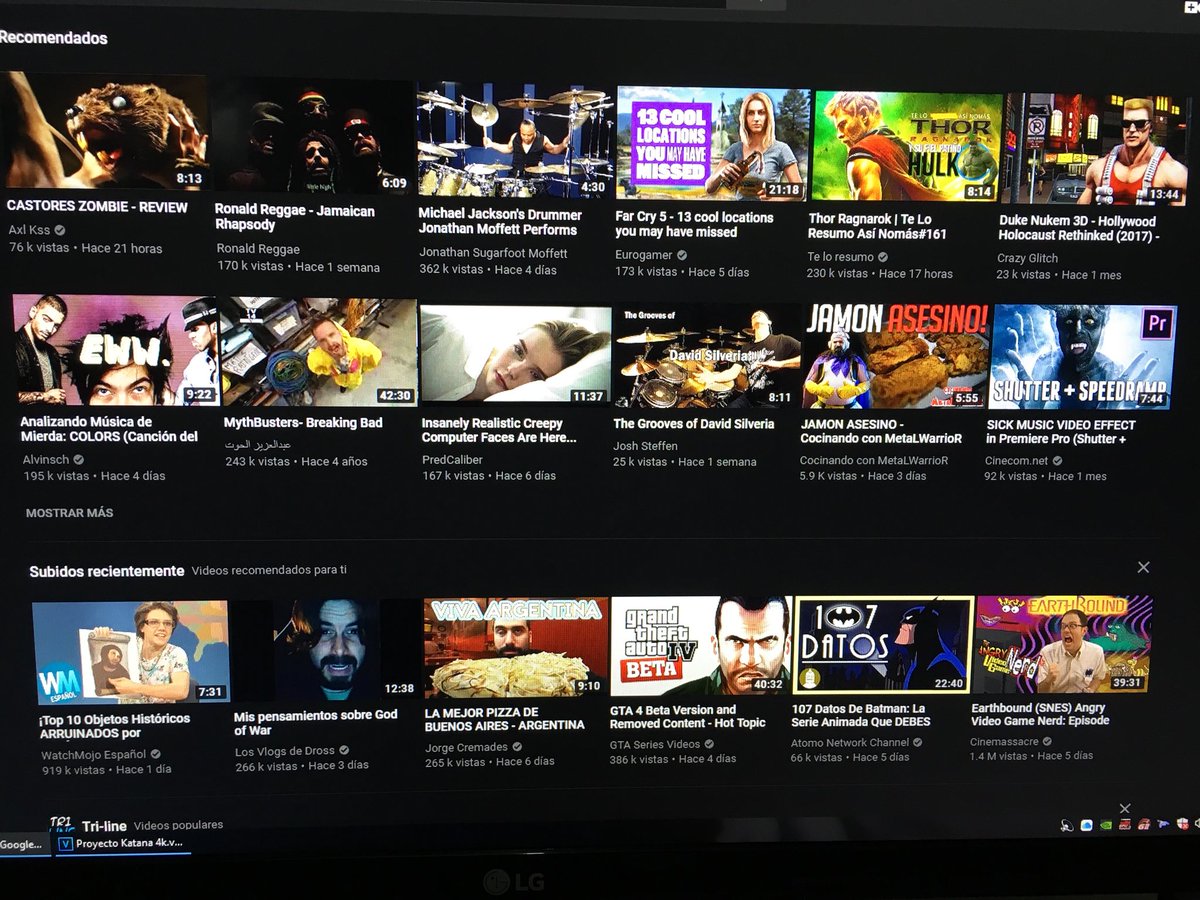The width and height of the screenshot is (1200, 900).
Task: Open SHUTTER + SPEEDRAMP thumbnail
Action: pos(1083,358)
